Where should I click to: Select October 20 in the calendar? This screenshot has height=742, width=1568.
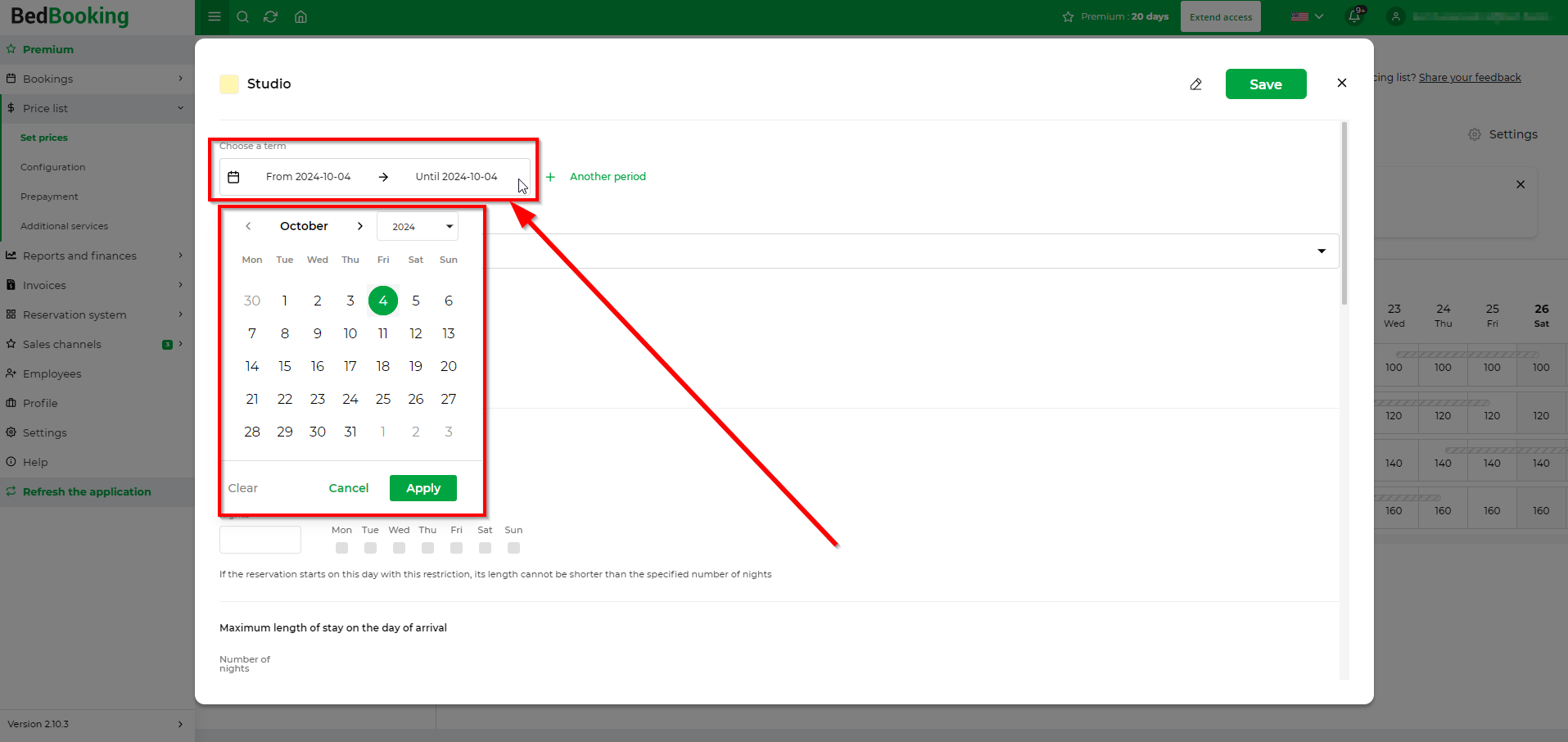449,366
